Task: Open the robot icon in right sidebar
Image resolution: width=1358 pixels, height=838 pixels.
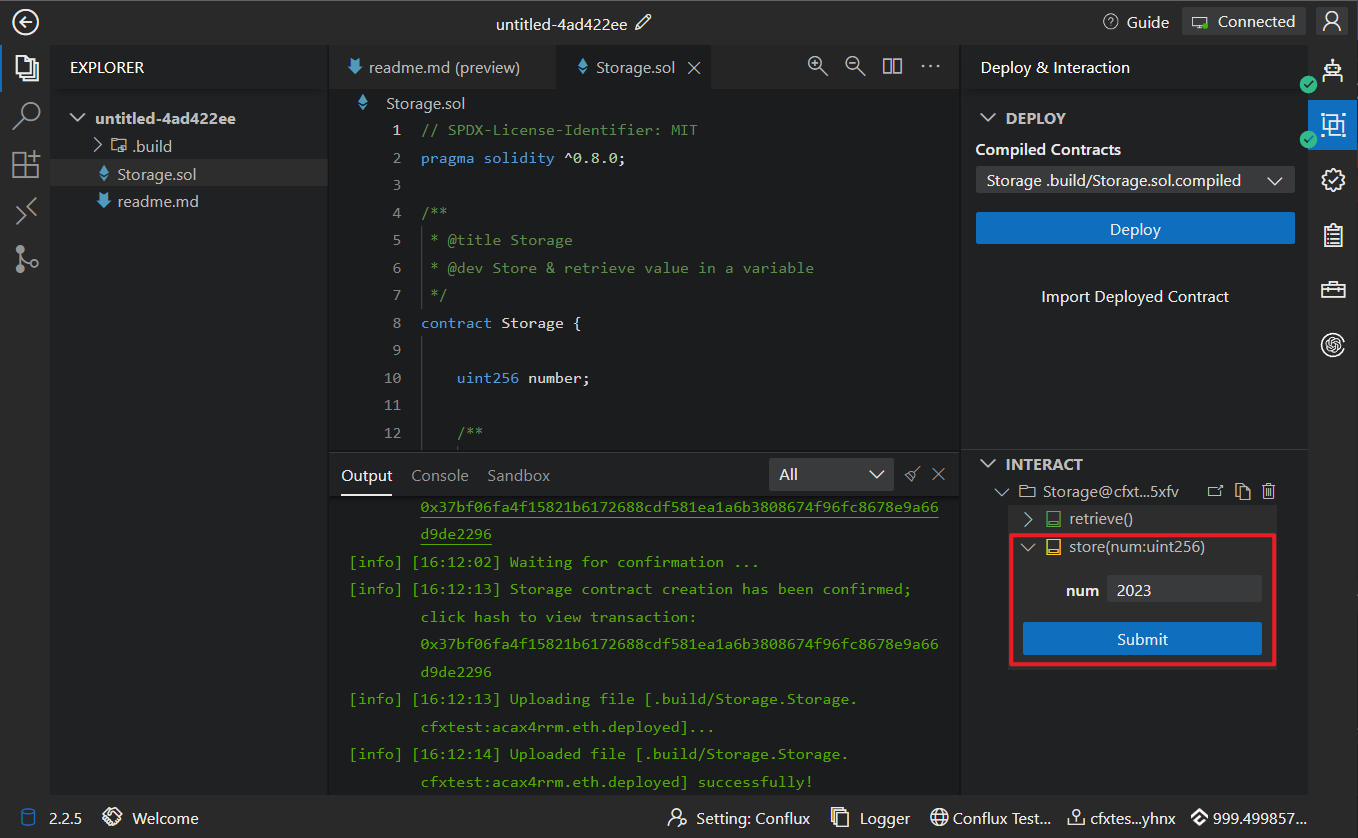Action: tap(1332, 70)
